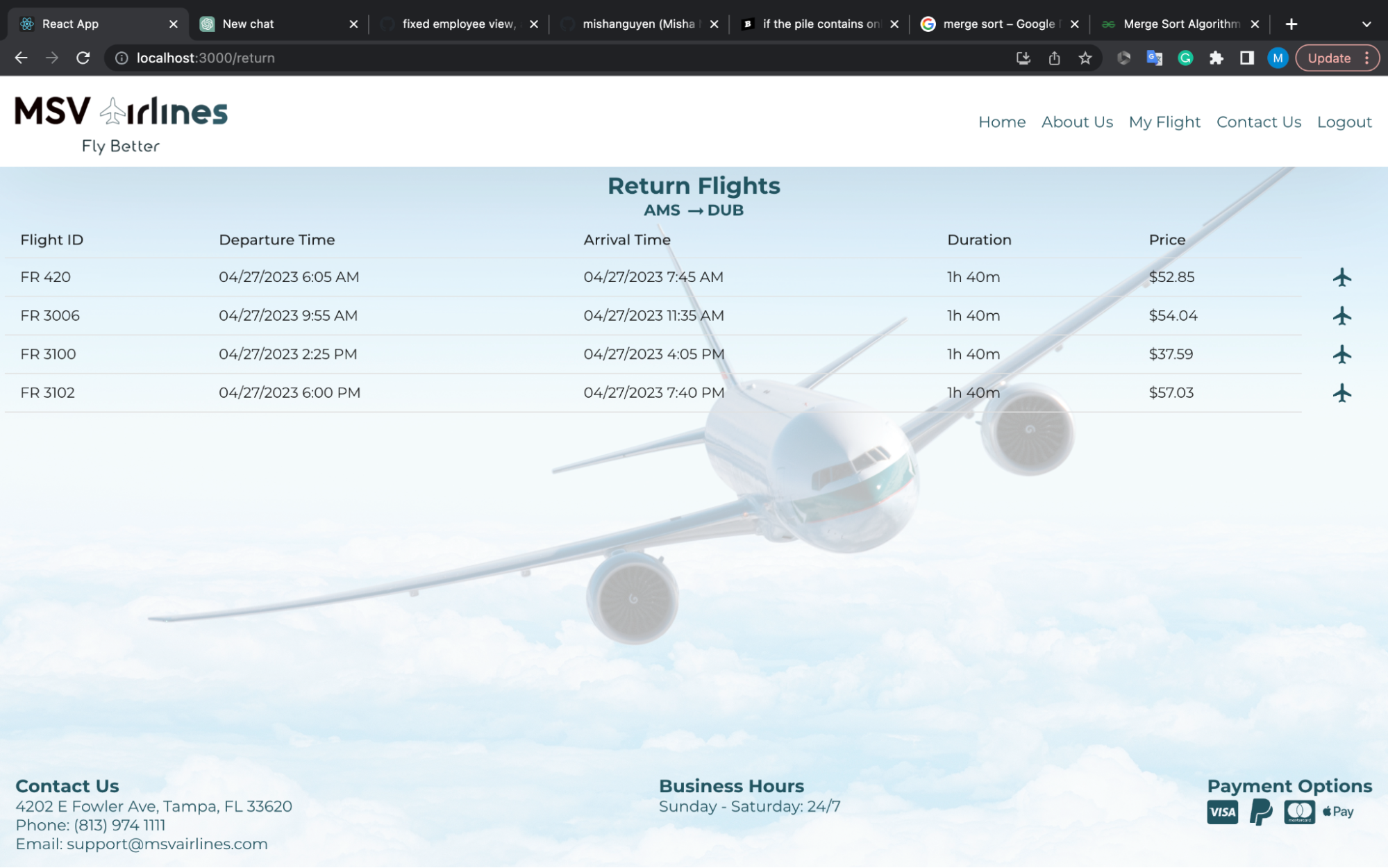The width and height of the screenshot is (1388, 868).
Task: Click the Mastercard payment icon
Action: click(1299, 811)
